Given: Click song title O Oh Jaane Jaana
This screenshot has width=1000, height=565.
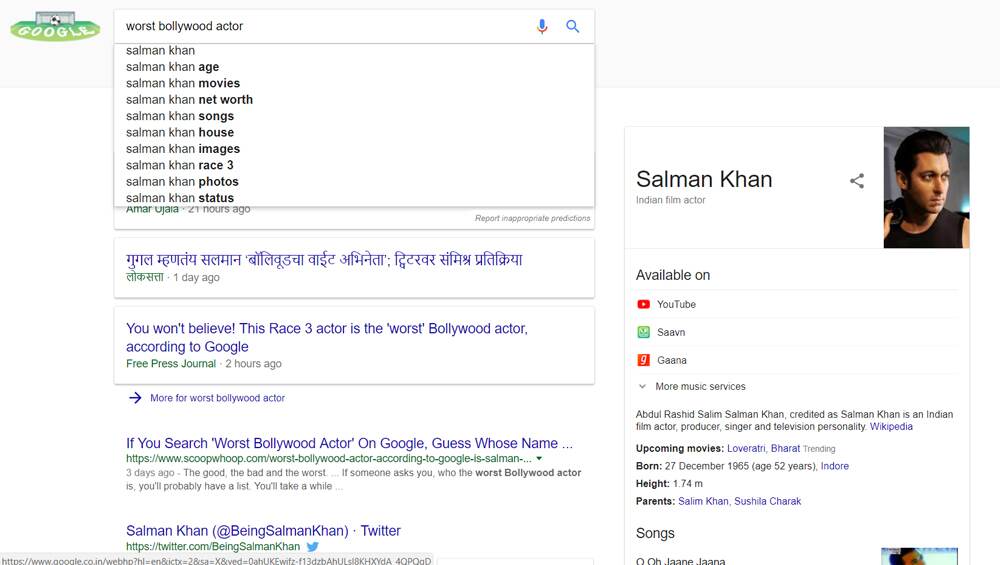Looking at the screenshot, I should coord(680,561).
